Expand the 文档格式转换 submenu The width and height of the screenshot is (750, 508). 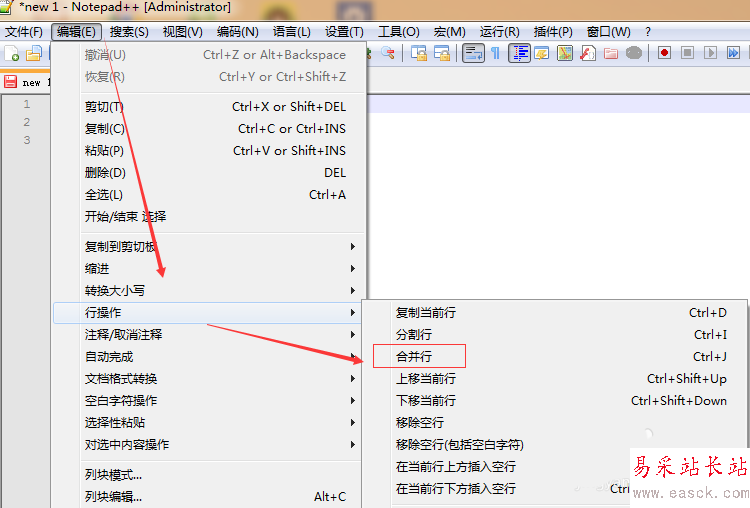coord(209,378)
